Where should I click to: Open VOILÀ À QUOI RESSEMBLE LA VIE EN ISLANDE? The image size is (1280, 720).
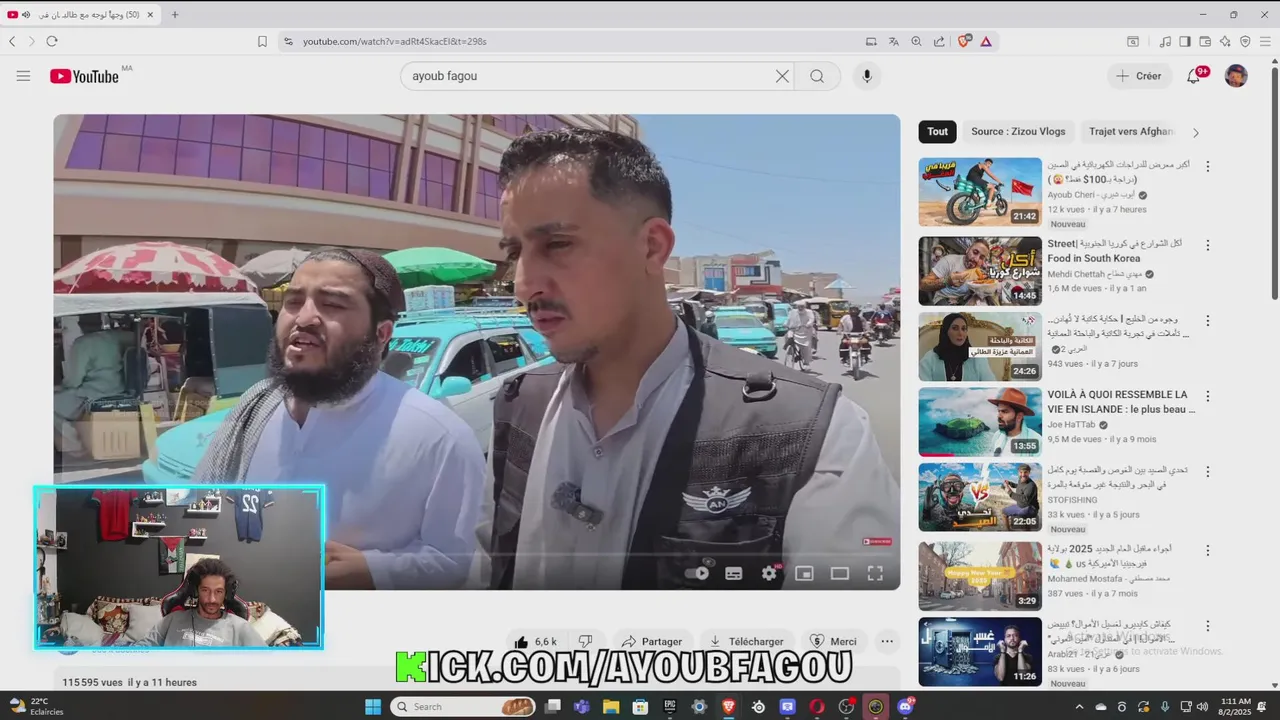(x=1121, y=402)
